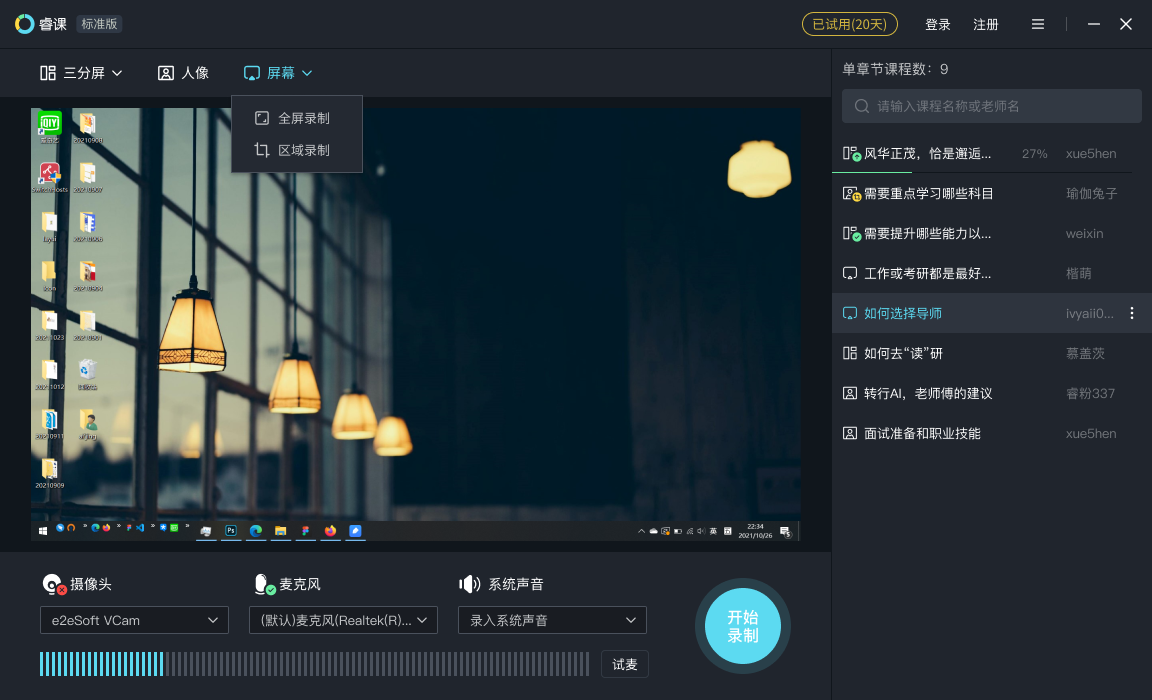The height and width of the screenshot is (700, 1152).
Task: Open the 麦克风(Realtek) microphone dropdown
Action: pos(343,620)
